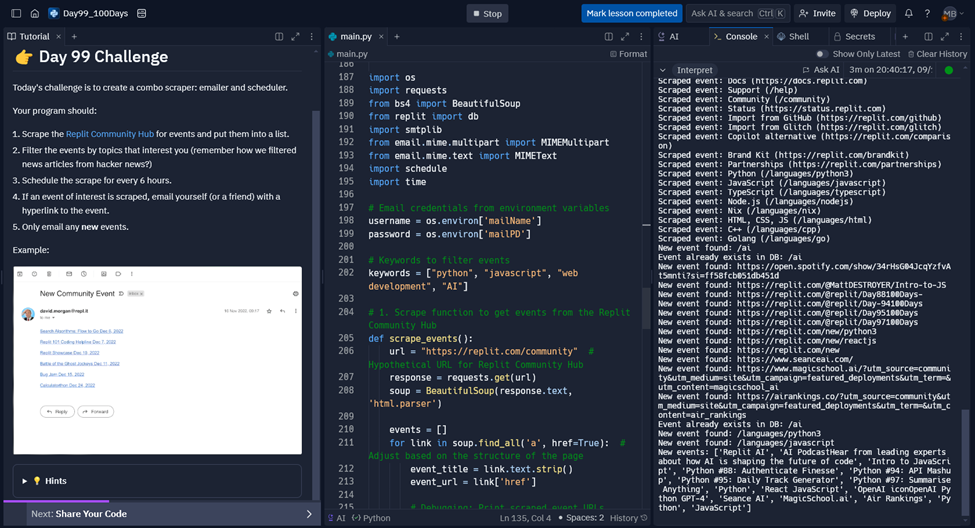The image size is (975, 528).
Task: Open Console pane more options menu
Action: click(x=961, y=37)
